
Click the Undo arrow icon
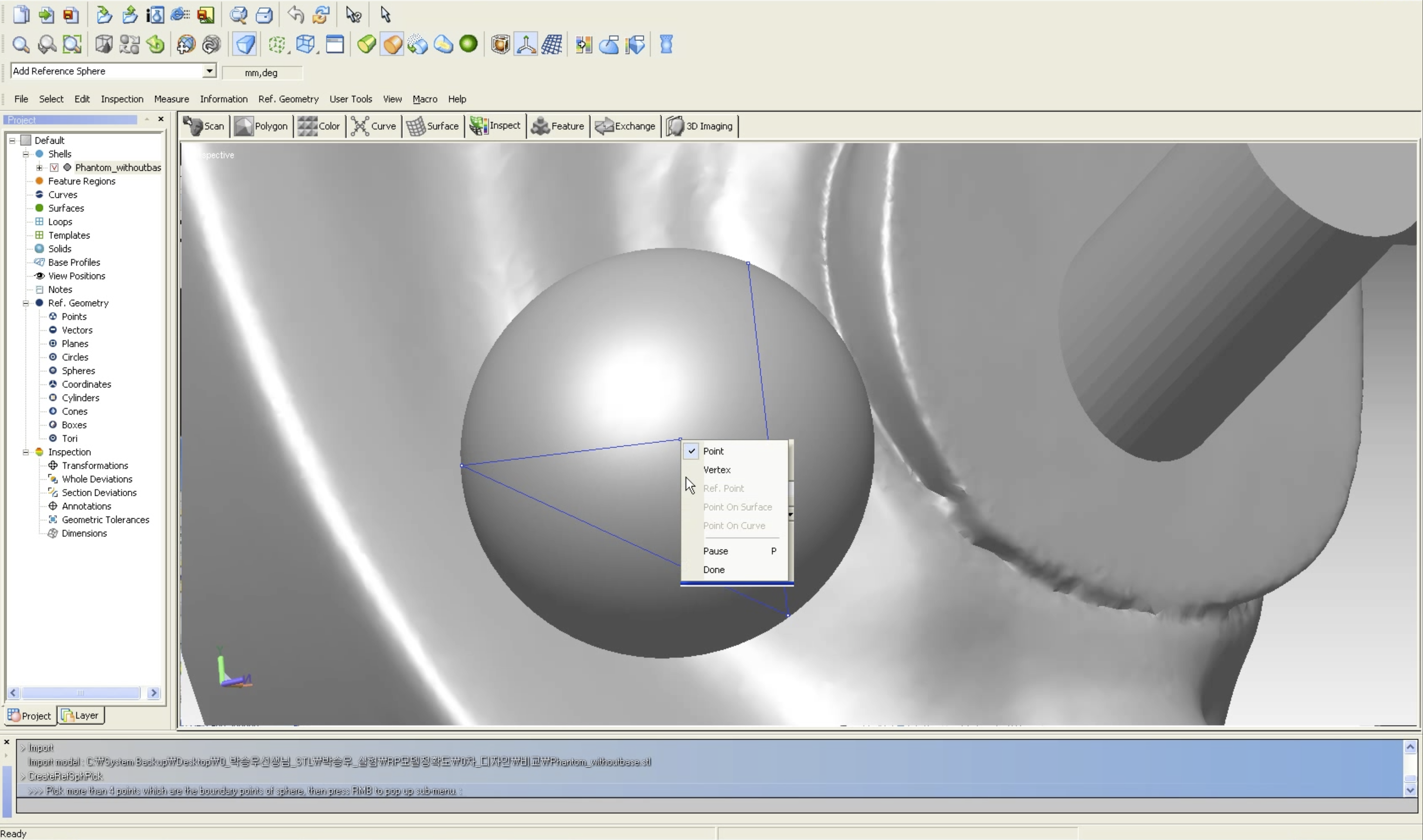(295, 15)
